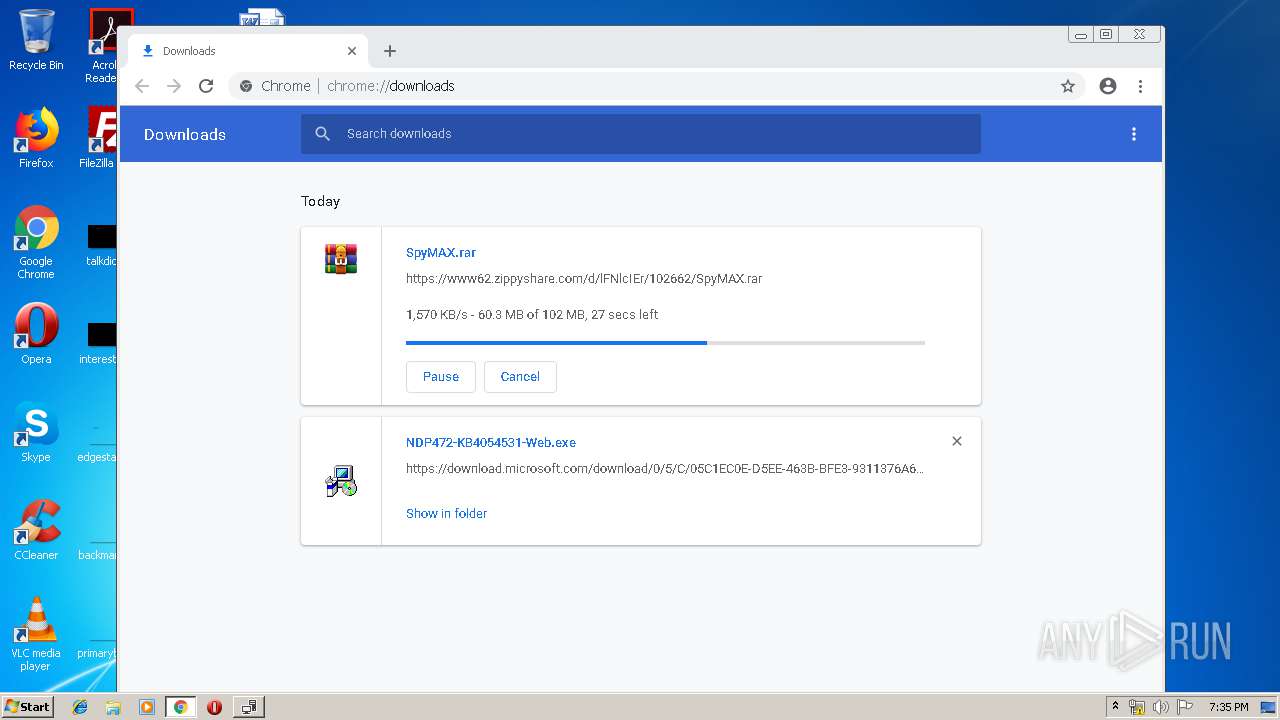Open the volume speaker tray icon
This screenshot has width=1280, height=720.
click(x=1161, y=707)
